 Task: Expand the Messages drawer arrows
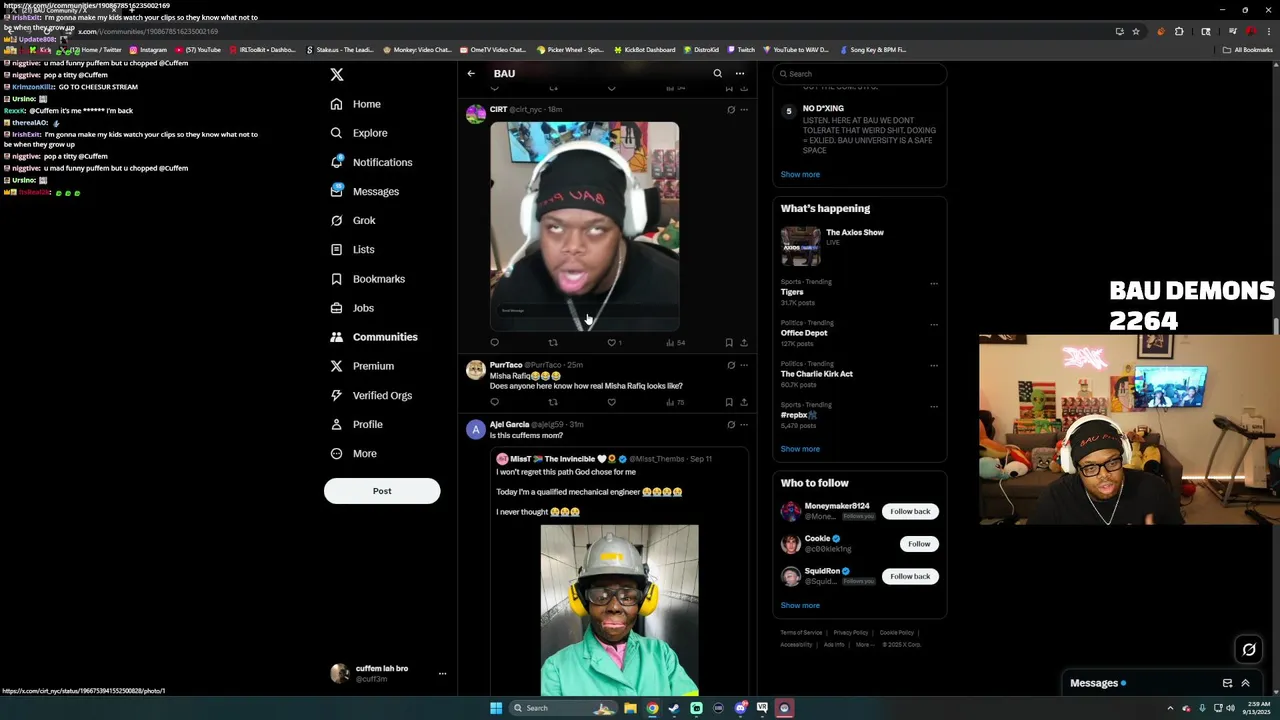click(1245, 684)
